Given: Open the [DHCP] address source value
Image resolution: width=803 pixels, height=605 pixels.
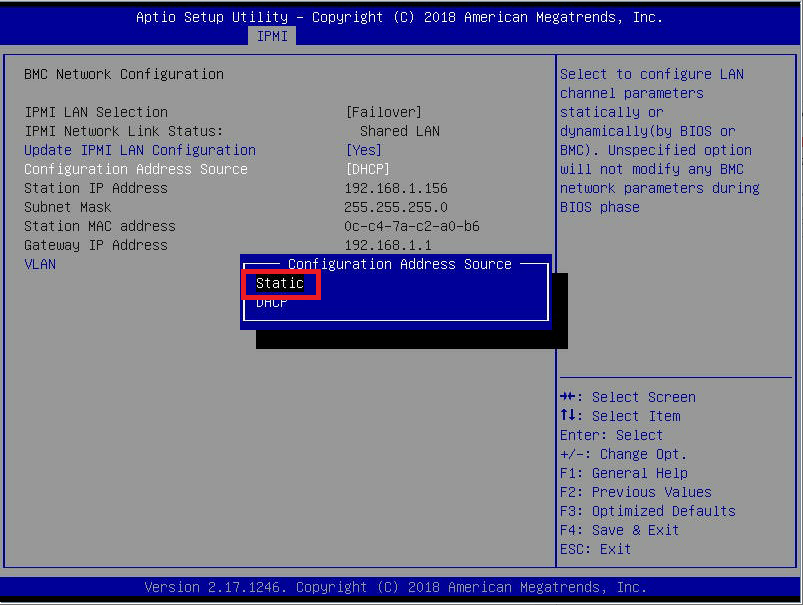Looking at the screenshot, I should point(367,169).
